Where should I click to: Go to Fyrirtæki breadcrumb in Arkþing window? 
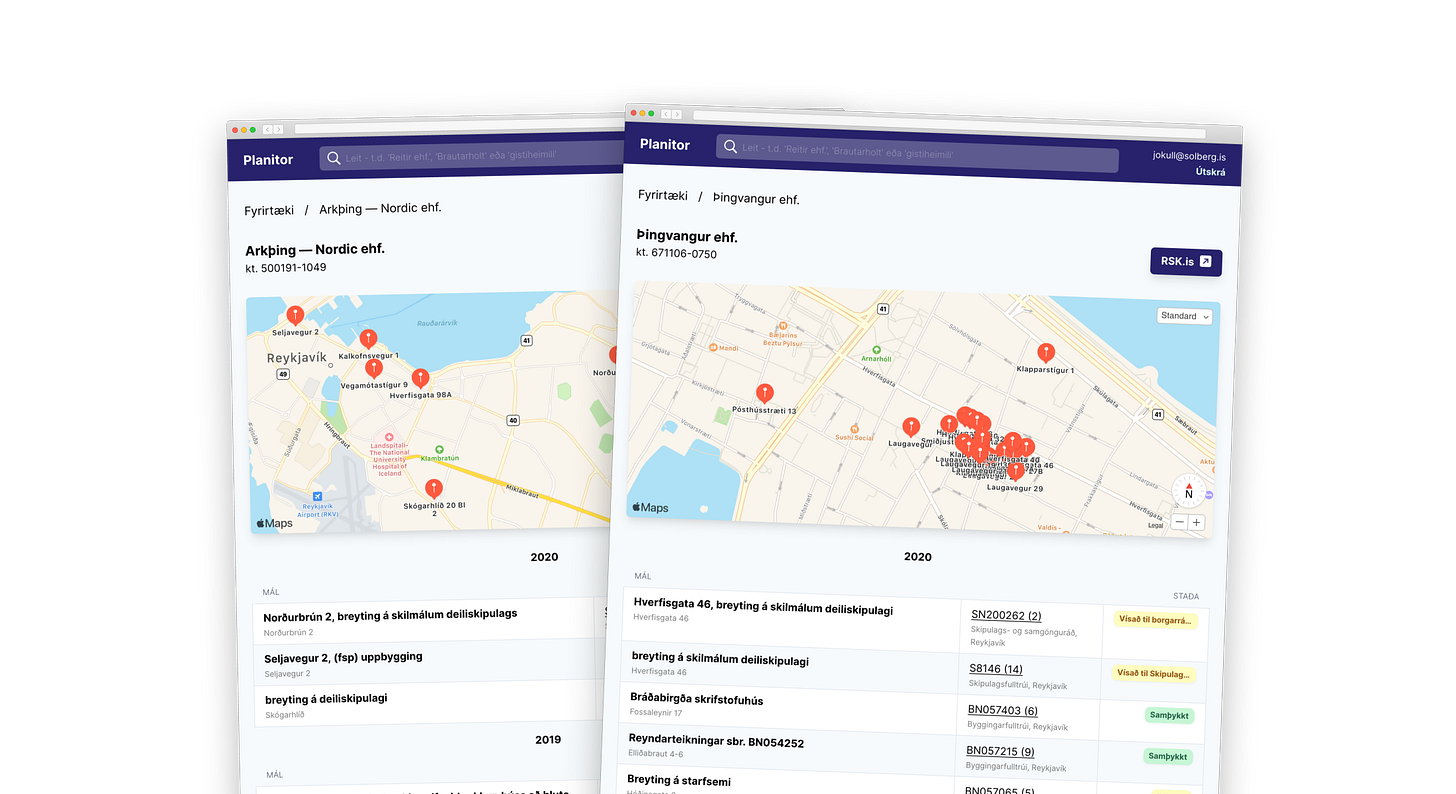coord(269,210)
